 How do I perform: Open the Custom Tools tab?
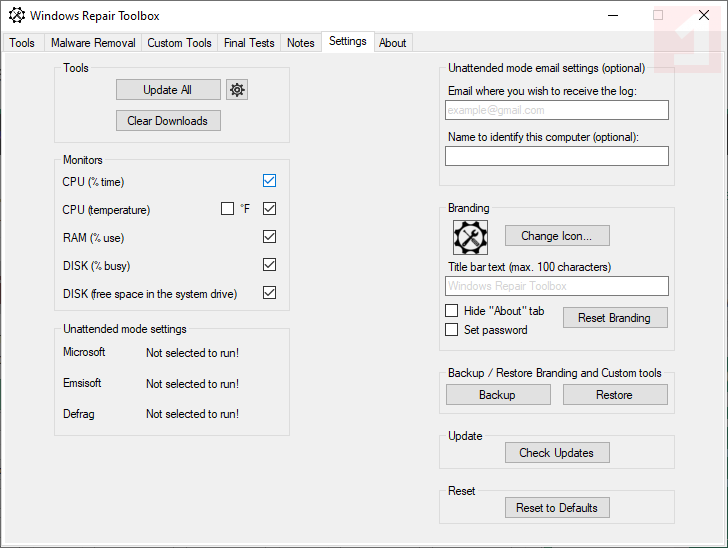click(x=180, y=43)
